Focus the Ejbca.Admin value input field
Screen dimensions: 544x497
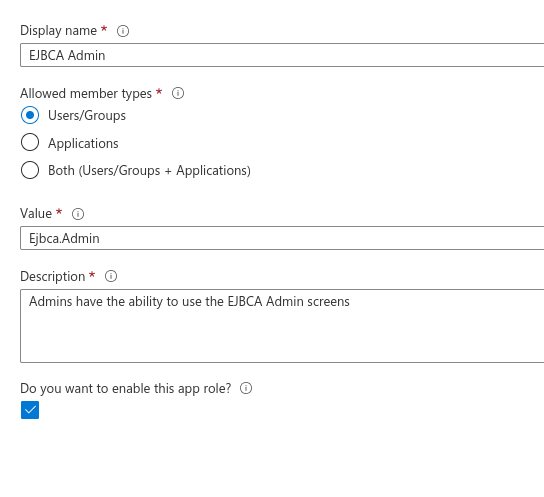(282, 238)
